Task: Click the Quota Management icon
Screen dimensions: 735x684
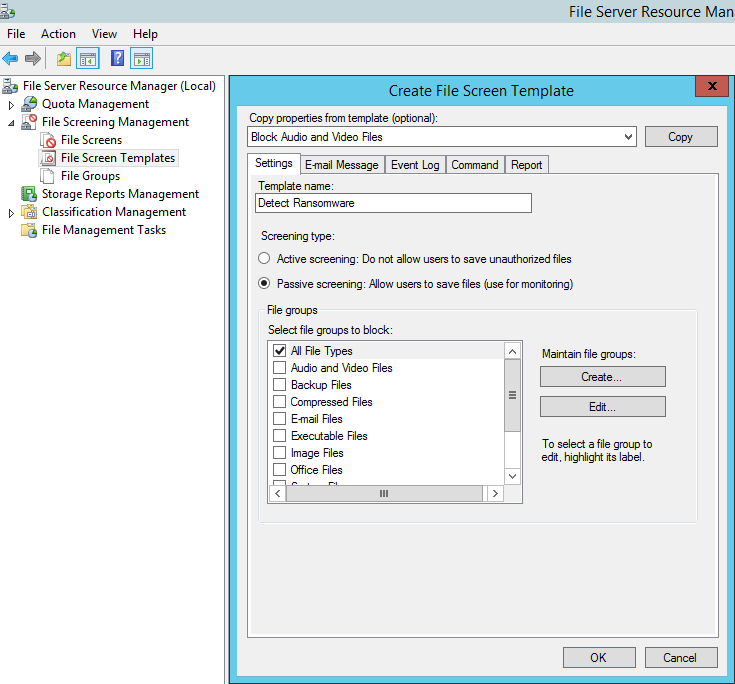Action: (29, 104)
